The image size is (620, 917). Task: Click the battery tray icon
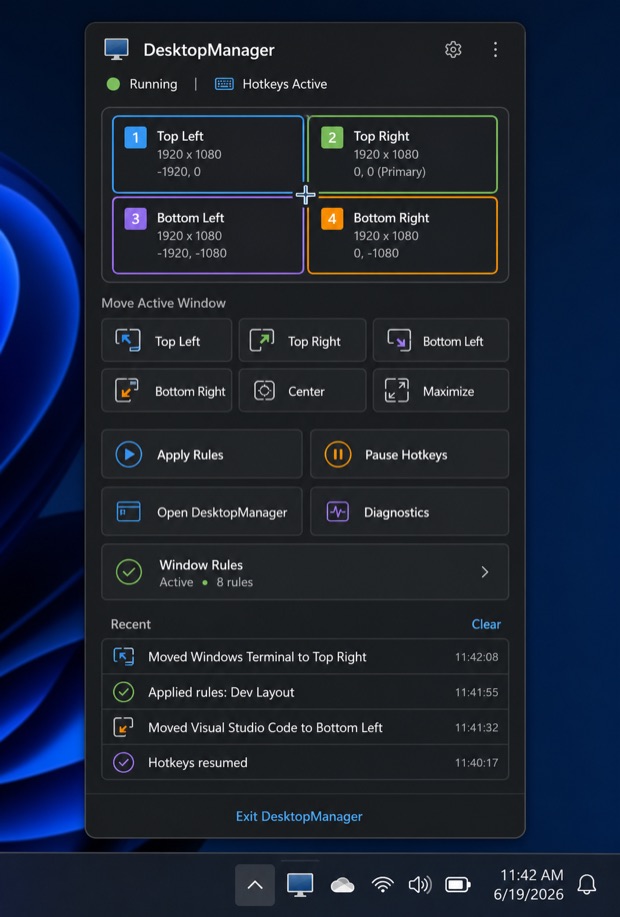click(457, 885)
